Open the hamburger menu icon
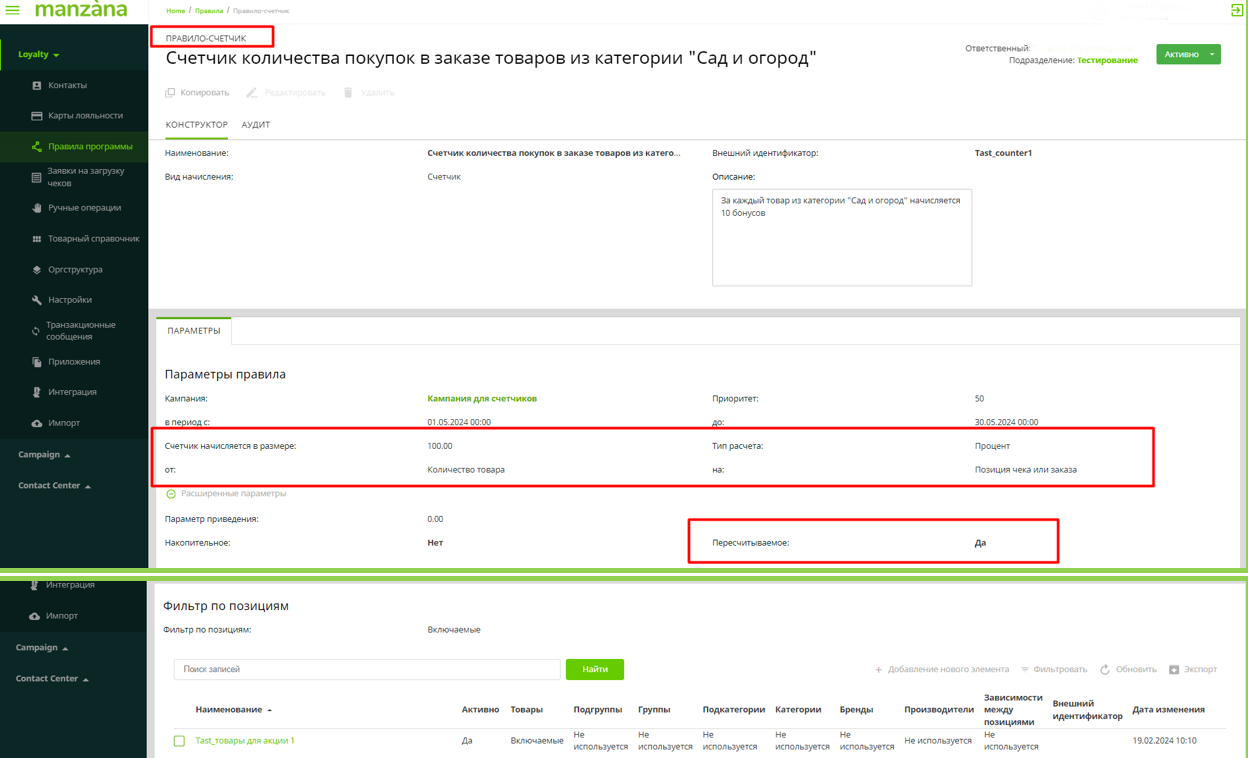 pyautogui.click(x=13, y=10)
